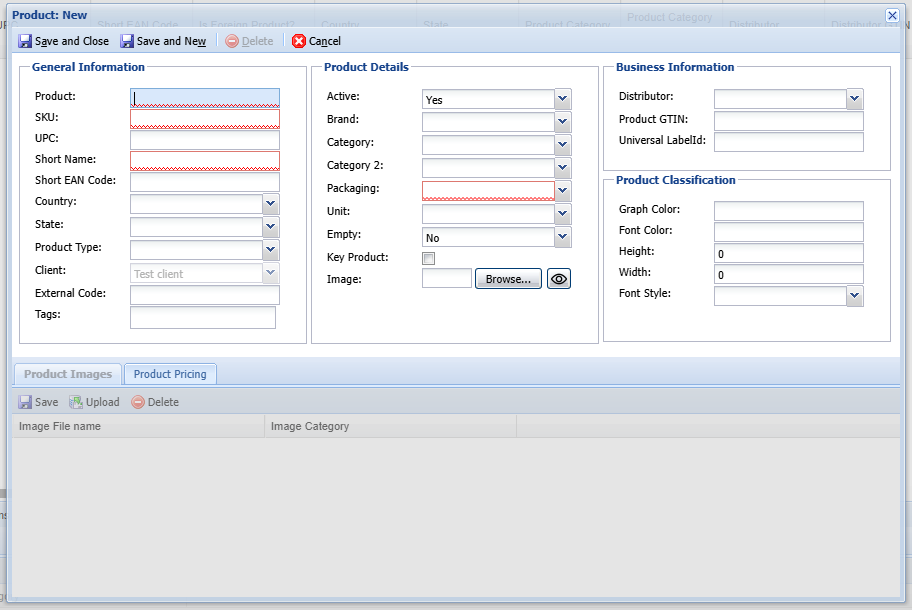Enable the Key Product checkbox
Image resolution: width=912 pixels, height=610 pixels.
428,258
